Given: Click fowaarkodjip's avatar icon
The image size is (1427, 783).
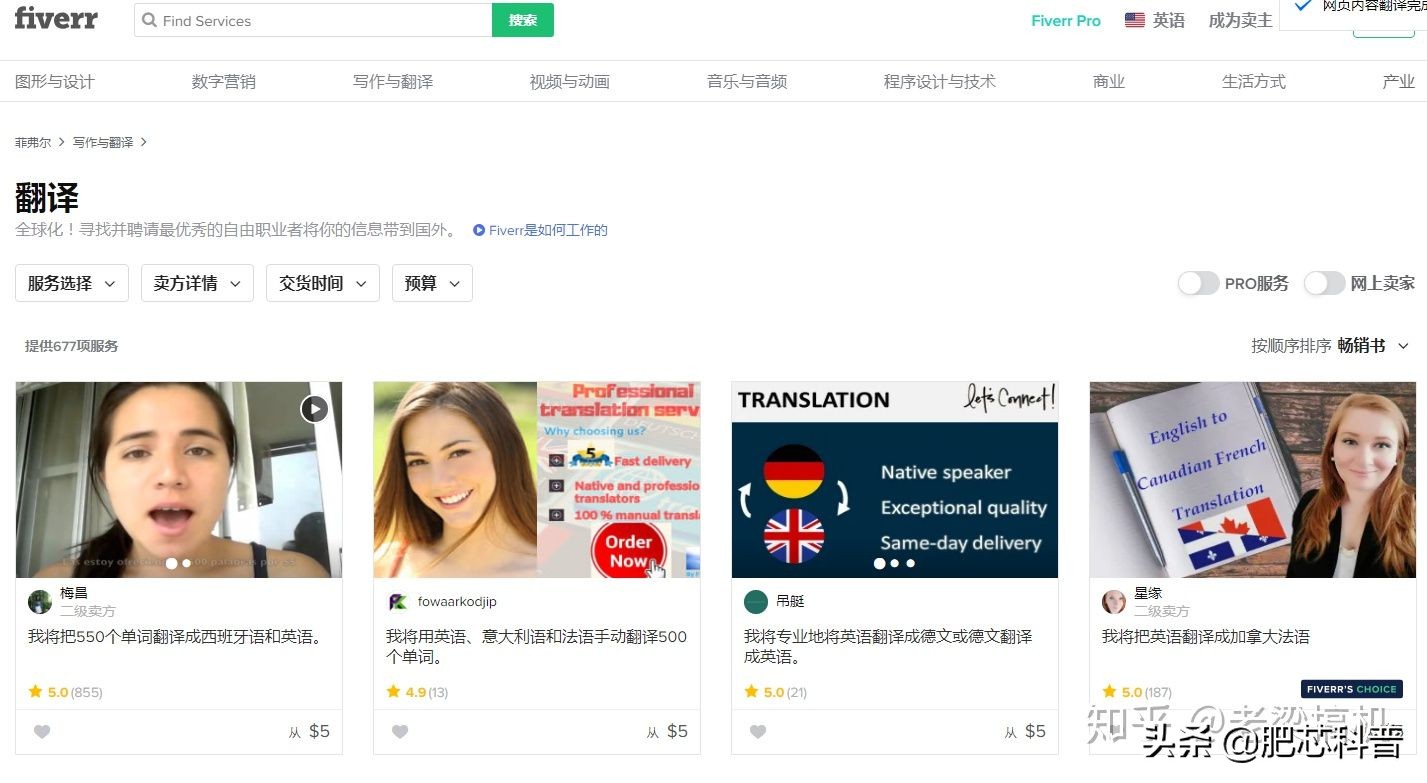Looking at the screenshot, I should point(397,601).
